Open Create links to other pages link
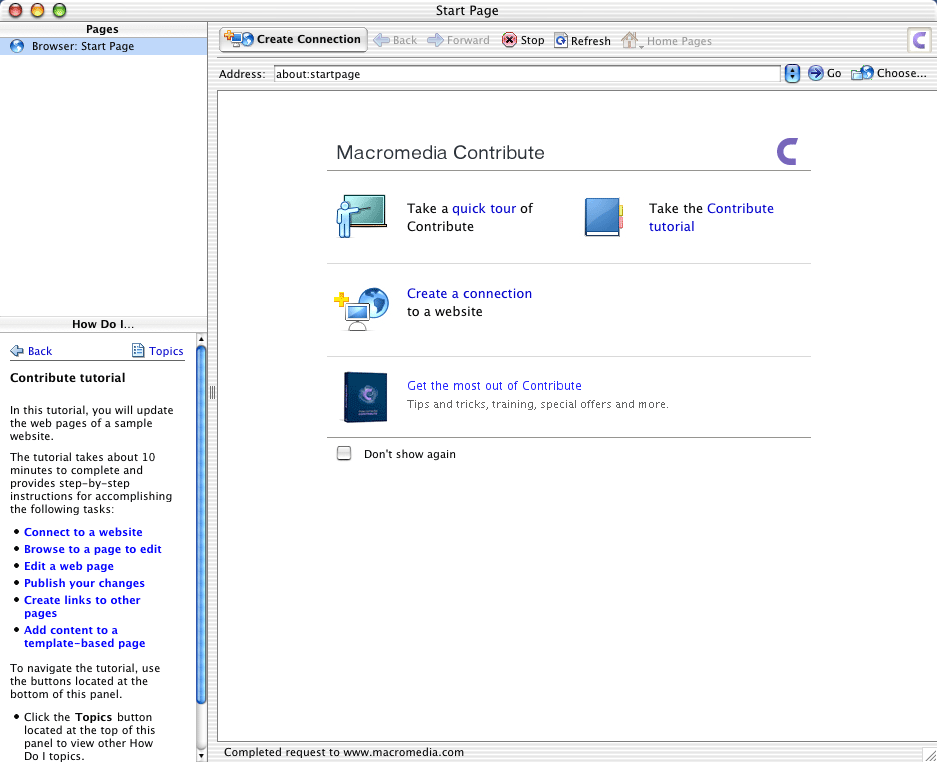This screenshot has height=762, width=937. pos(82,607)
